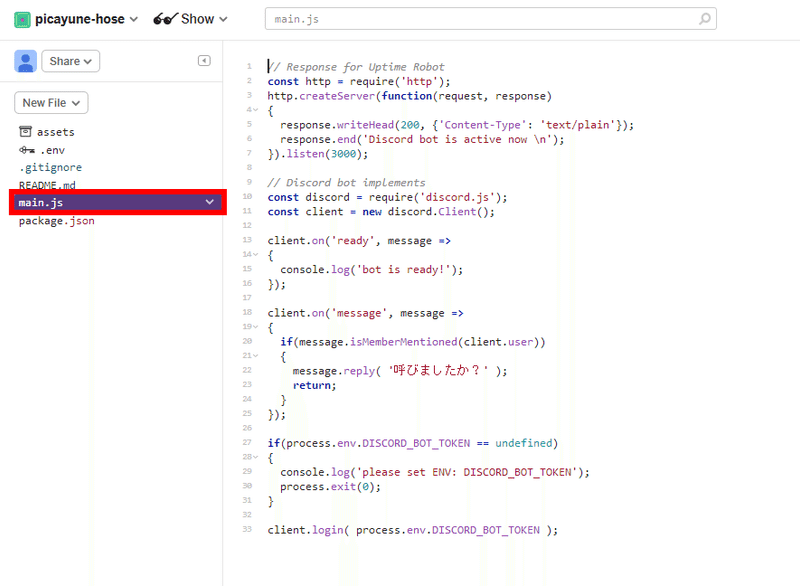The image size is (800, 586).
Task: Click the picayune-hose project avatar icon
Action: click(22, 19)
